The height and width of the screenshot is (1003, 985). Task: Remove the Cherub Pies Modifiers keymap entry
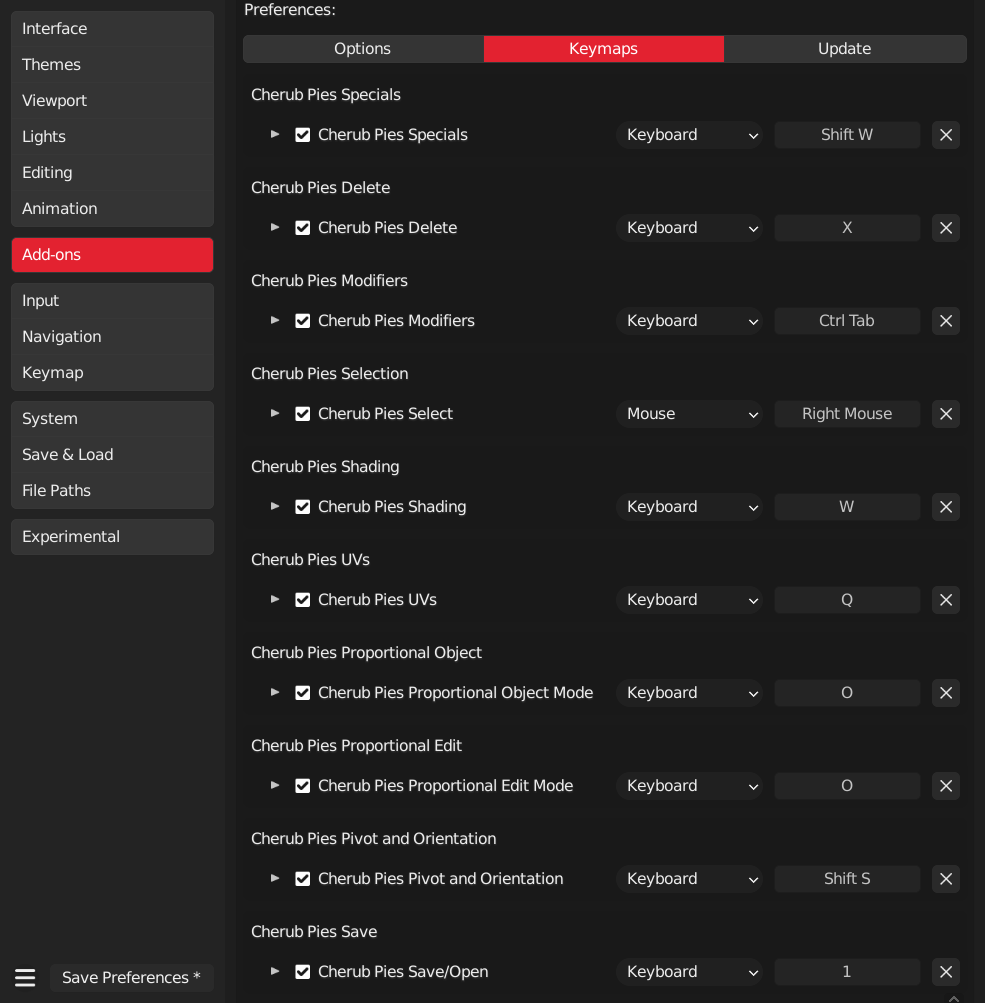click(x=946, y=321)
